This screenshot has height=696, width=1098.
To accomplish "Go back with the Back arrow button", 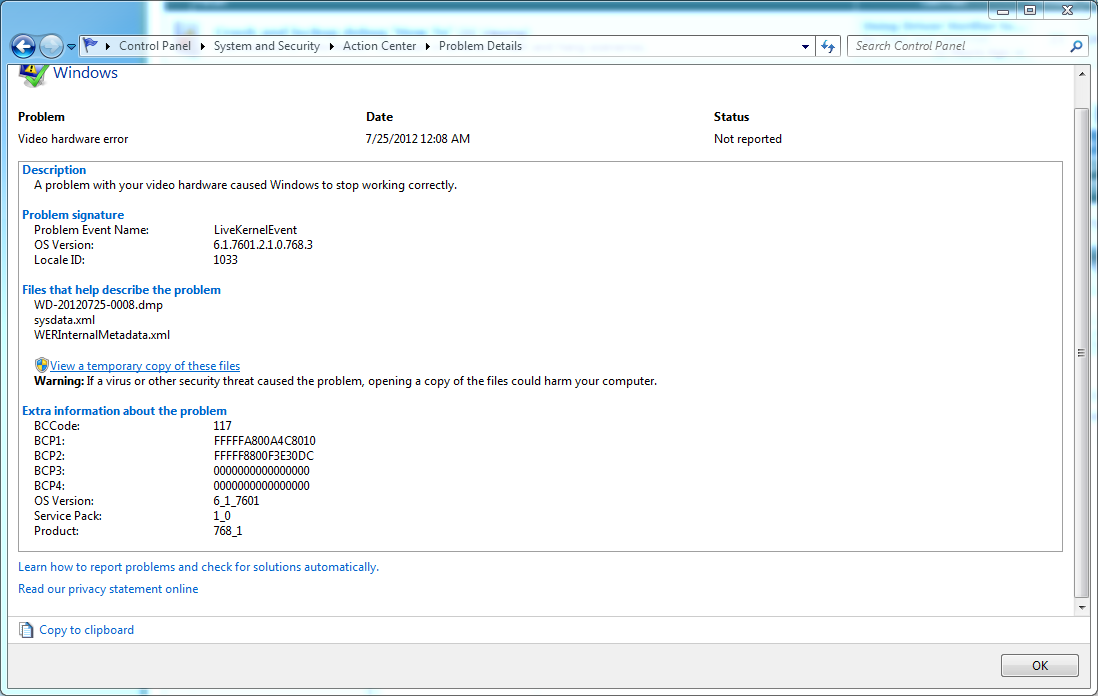I will 23,47.
